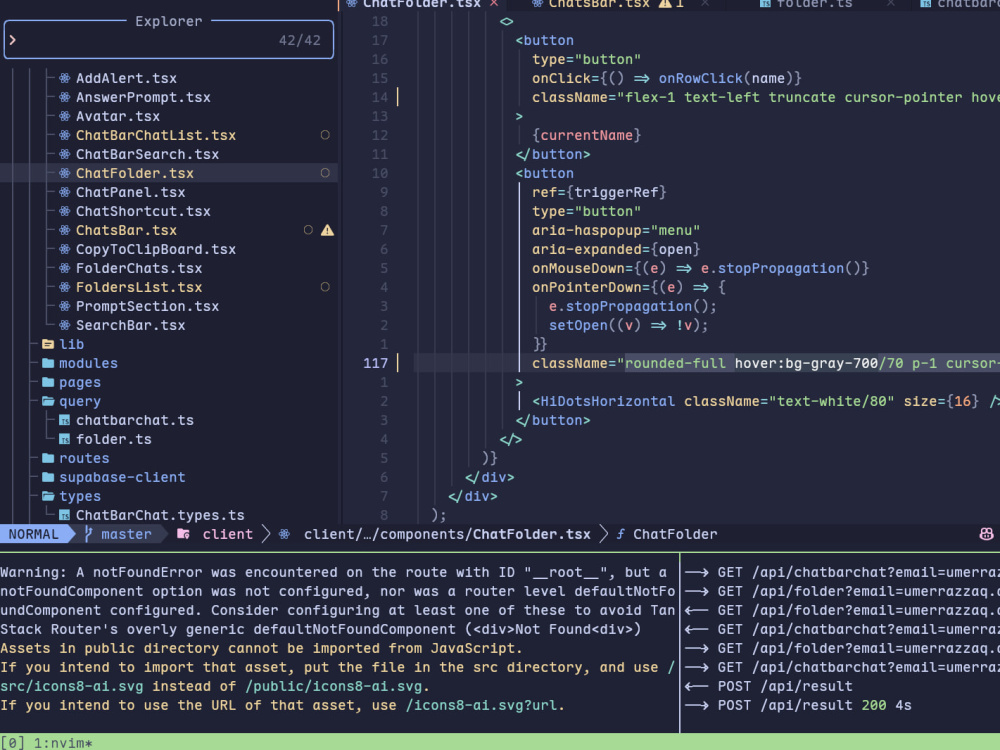Click the React icon beside PromptSection.tsx
Image resolution: width=1000 pixels, height=750 pixels.
pyautogui.click(x=64, y=307)
